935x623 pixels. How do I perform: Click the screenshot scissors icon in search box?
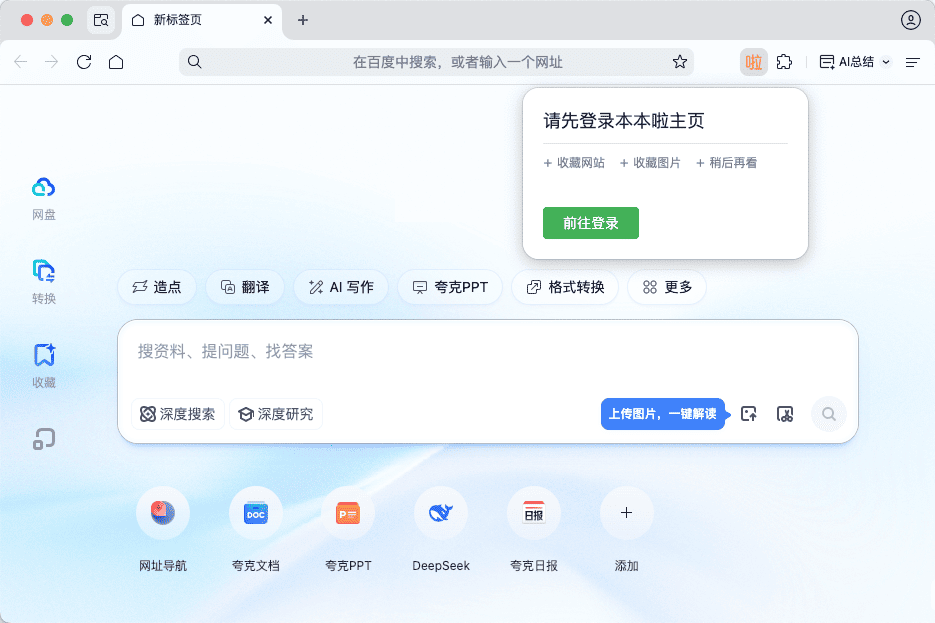pos(785,414)
